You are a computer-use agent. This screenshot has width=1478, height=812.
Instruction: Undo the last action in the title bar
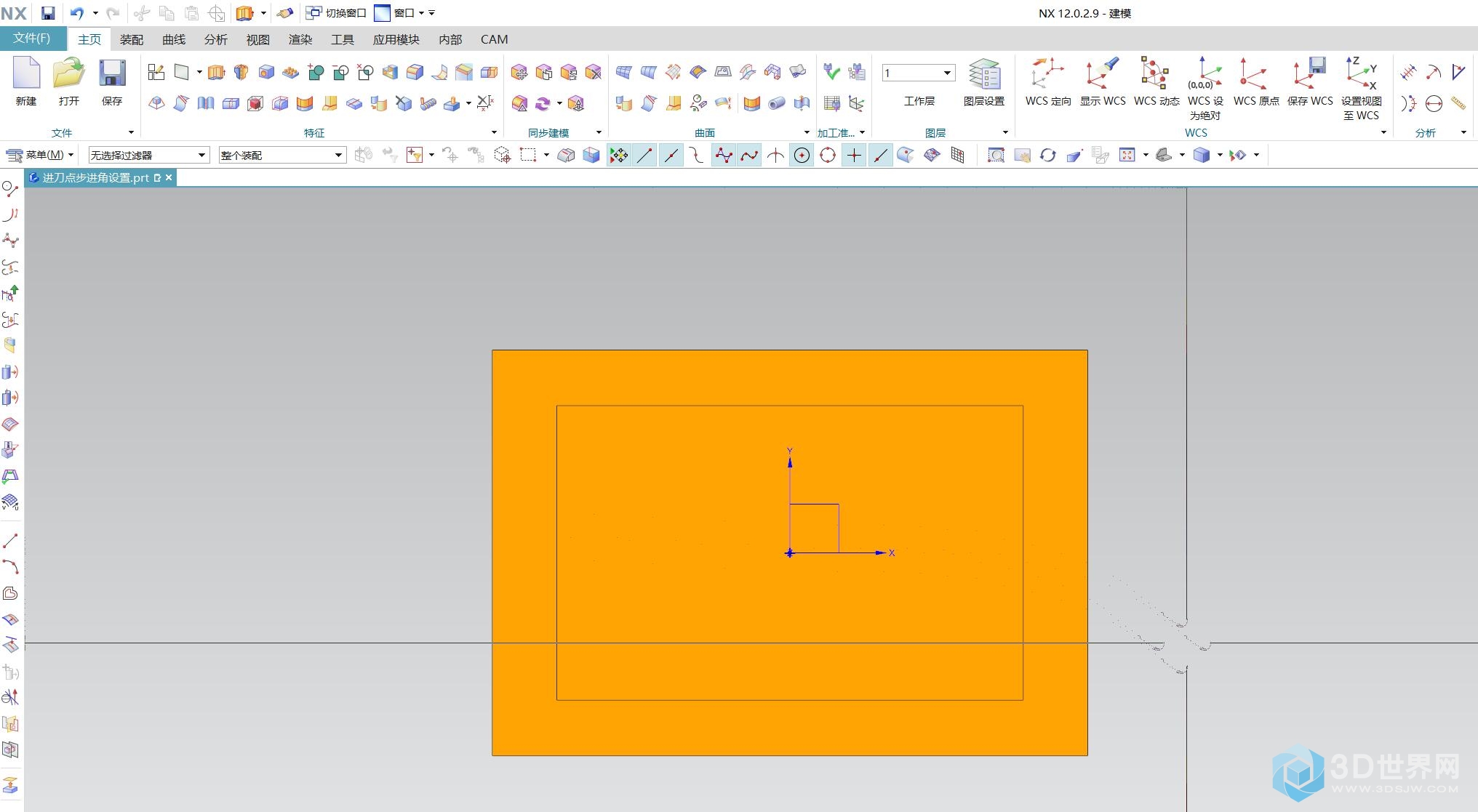tap(77, 13)
